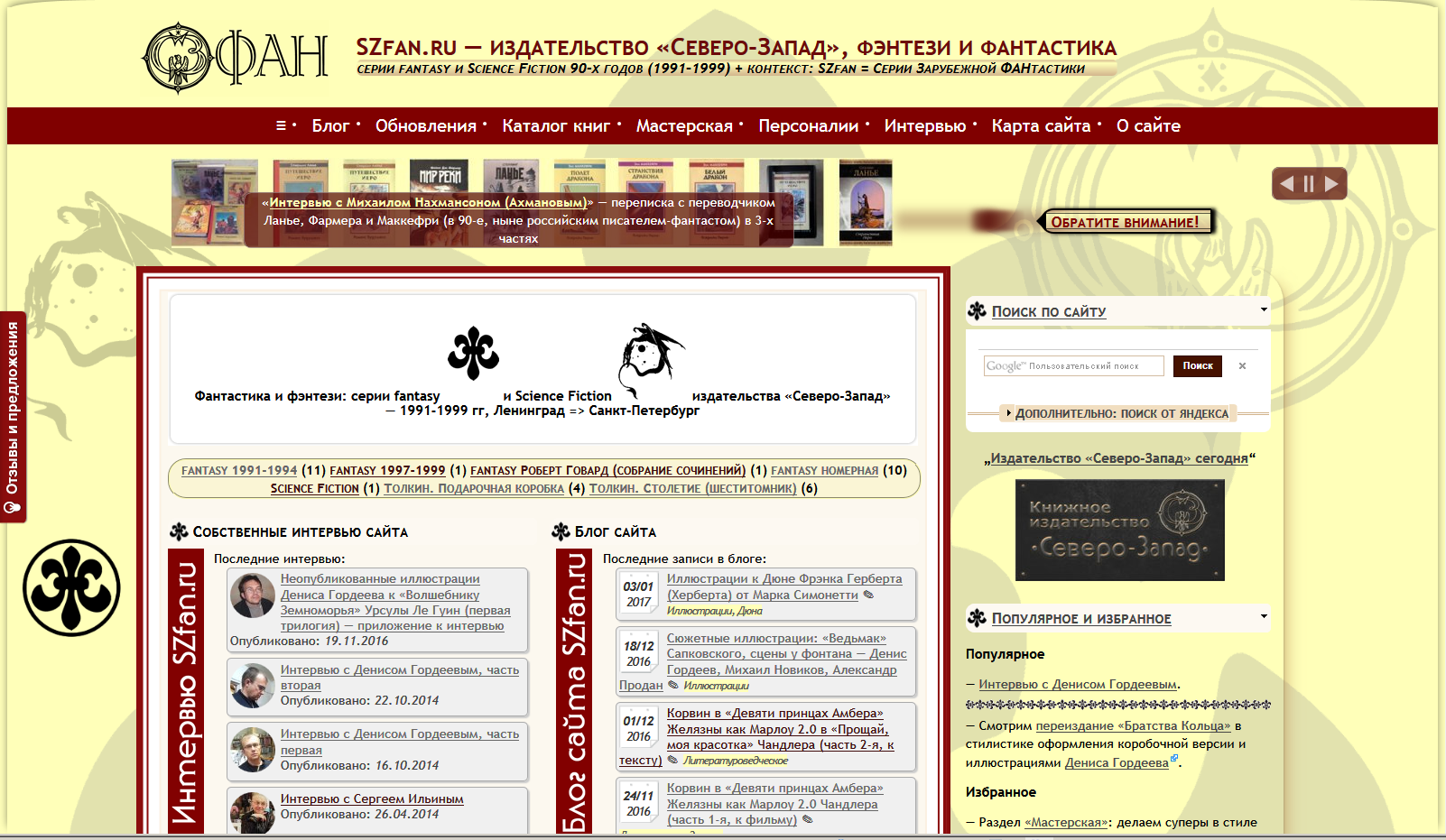
Task: Open Корвин 'часть 1-я, к фильму' blog post
Action: point(774,804)
